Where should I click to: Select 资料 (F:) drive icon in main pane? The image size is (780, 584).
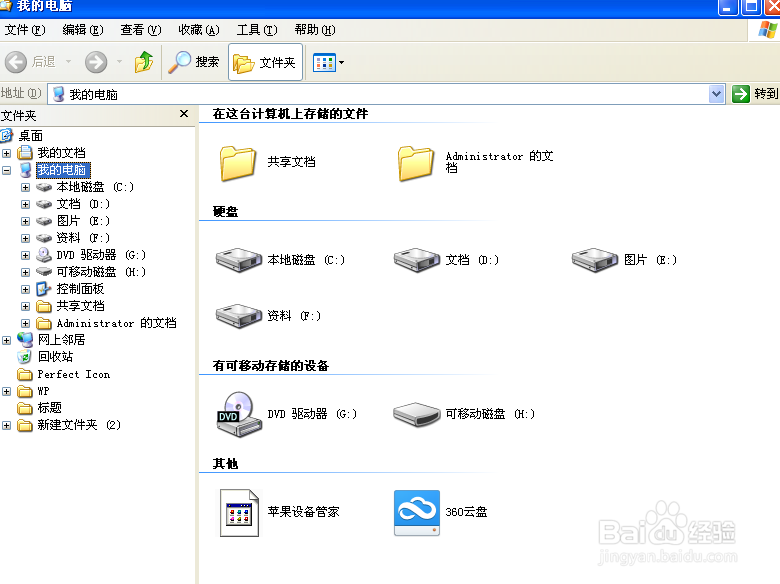coord(239,315)
